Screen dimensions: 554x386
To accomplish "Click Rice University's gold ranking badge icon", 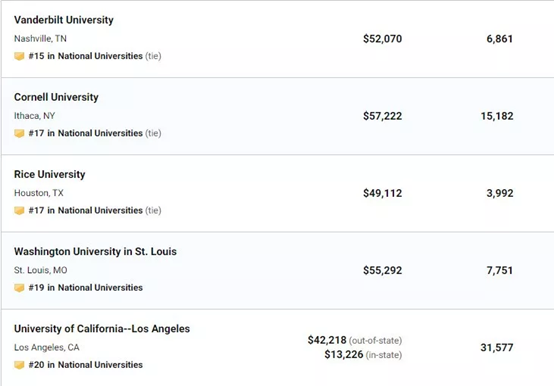I will pyautogui.click(x=19, y=211).
